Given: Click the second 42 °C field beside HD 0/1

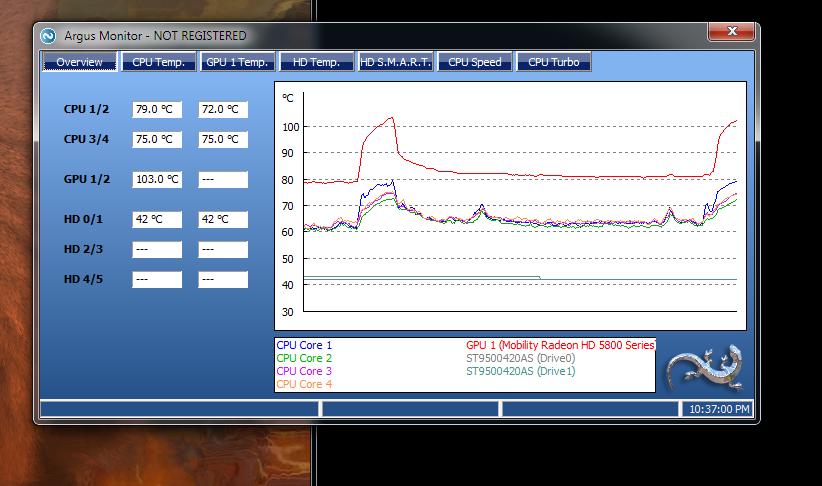Looking at the screenshot, I should click(x=223, y=219).
